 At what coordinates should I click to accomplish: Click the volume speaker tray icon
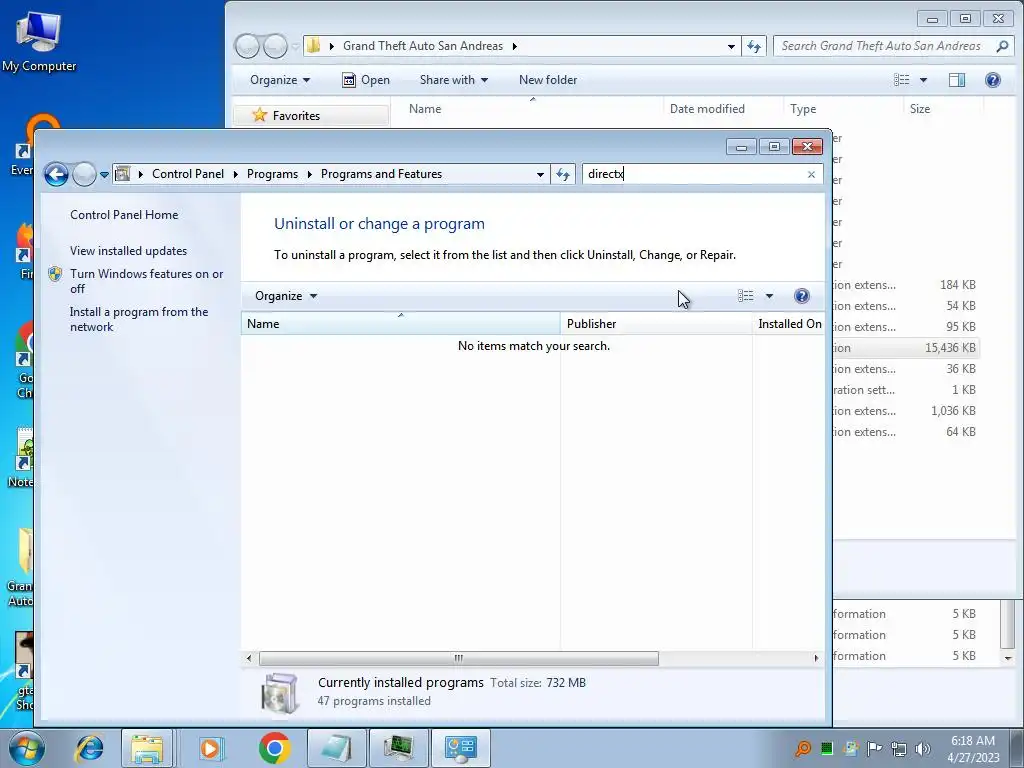click(922, 748)
